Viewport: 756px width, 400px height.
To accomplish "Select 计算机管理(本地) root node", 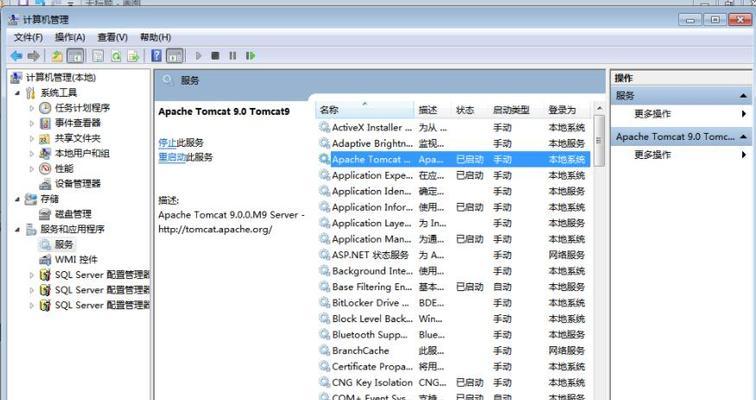I will (x=61, y=78).
